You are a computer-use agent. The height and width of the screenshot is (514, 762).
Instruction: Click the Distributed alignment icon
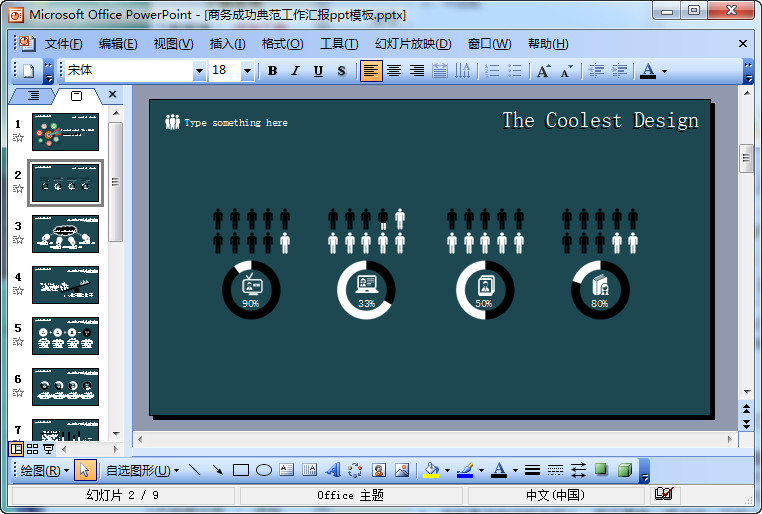(x=439, y=71)
